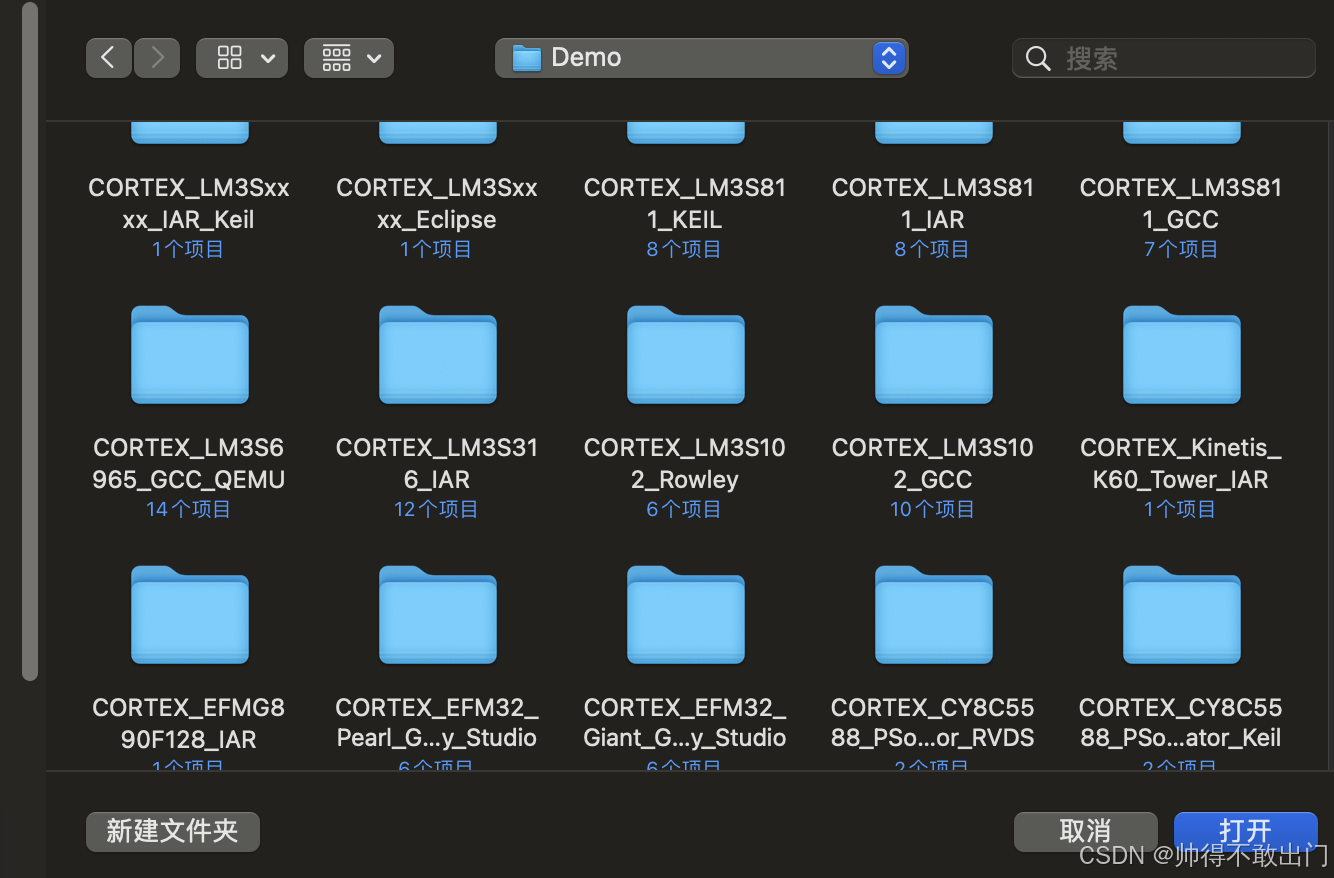Screen dimensions: 1334x878
Task: Click the 新建文件夹 button
Action: coord(173,831)
